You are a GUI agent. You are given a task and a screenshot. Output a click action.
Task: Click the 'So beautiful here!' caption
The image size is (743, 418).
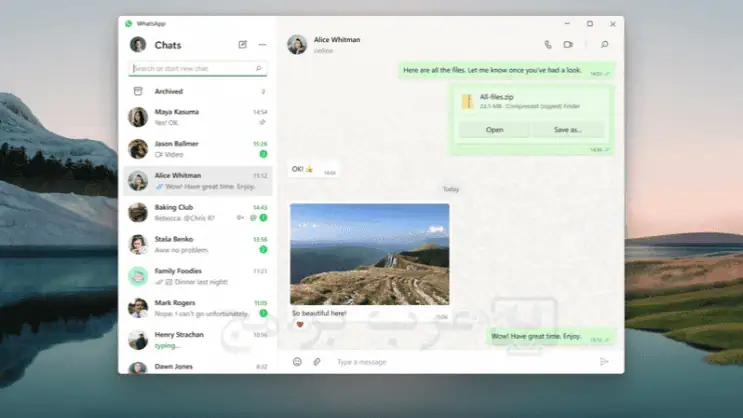pyautogui.click(x=319, y=313)
